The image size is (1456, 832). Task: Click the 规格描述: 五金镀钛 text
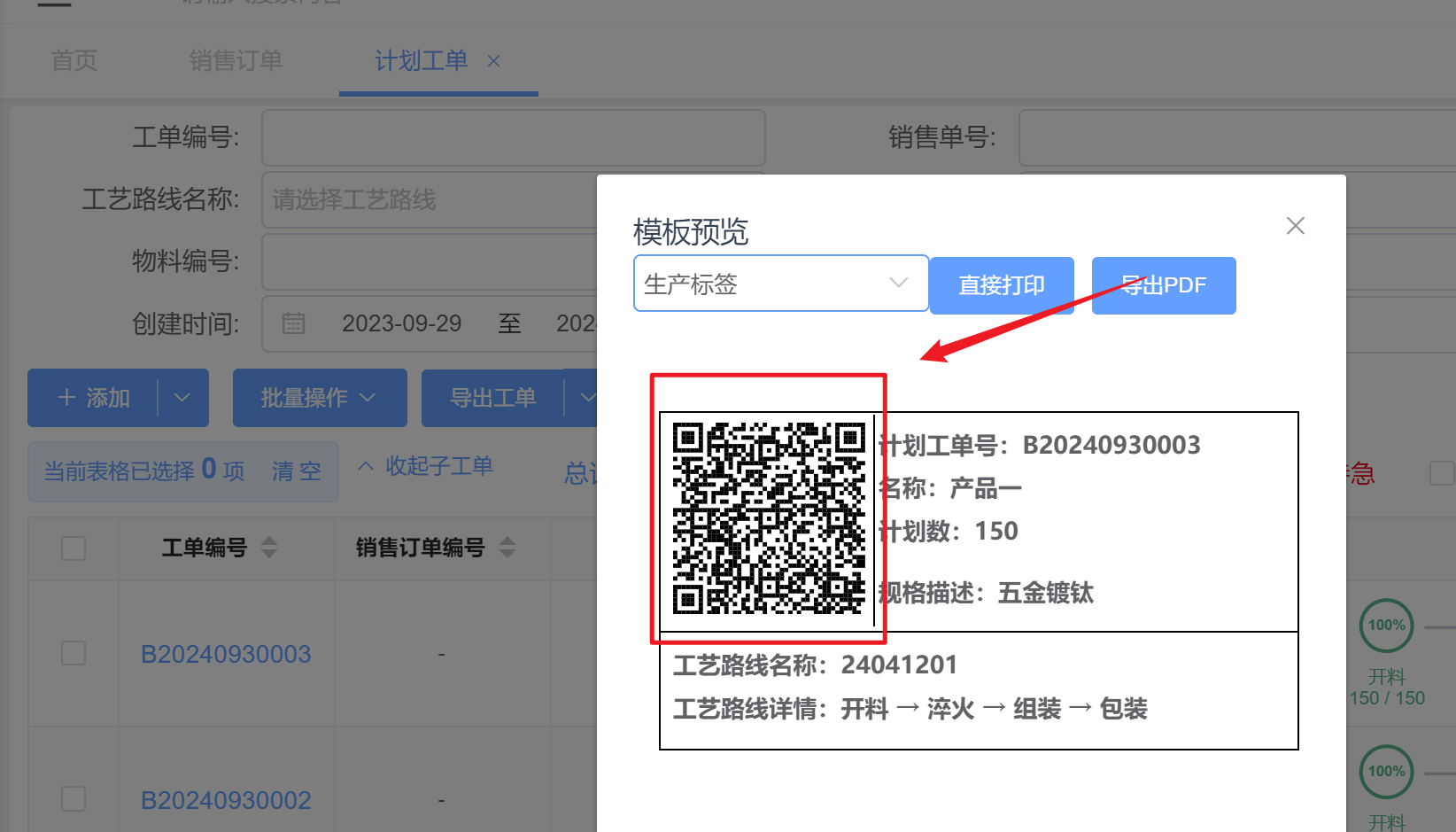(987, 592)
